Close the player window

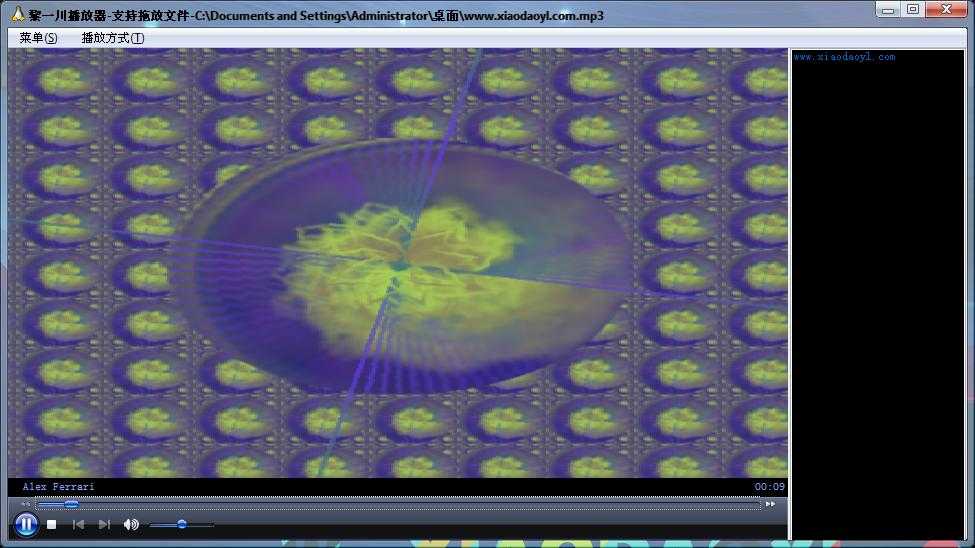[946, 9]
